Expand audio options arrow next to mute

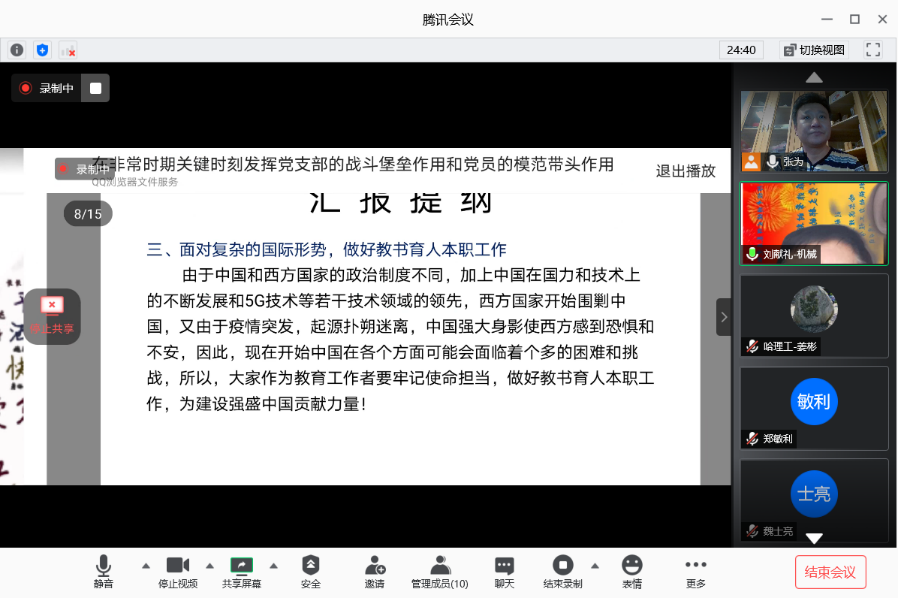coord(146,564)
